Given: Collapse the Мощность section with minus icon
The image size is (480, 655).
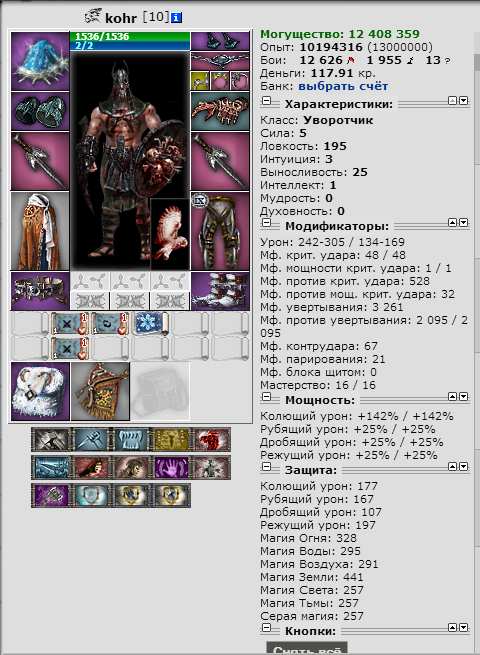Looking at the screenshot, I should 266,397.
